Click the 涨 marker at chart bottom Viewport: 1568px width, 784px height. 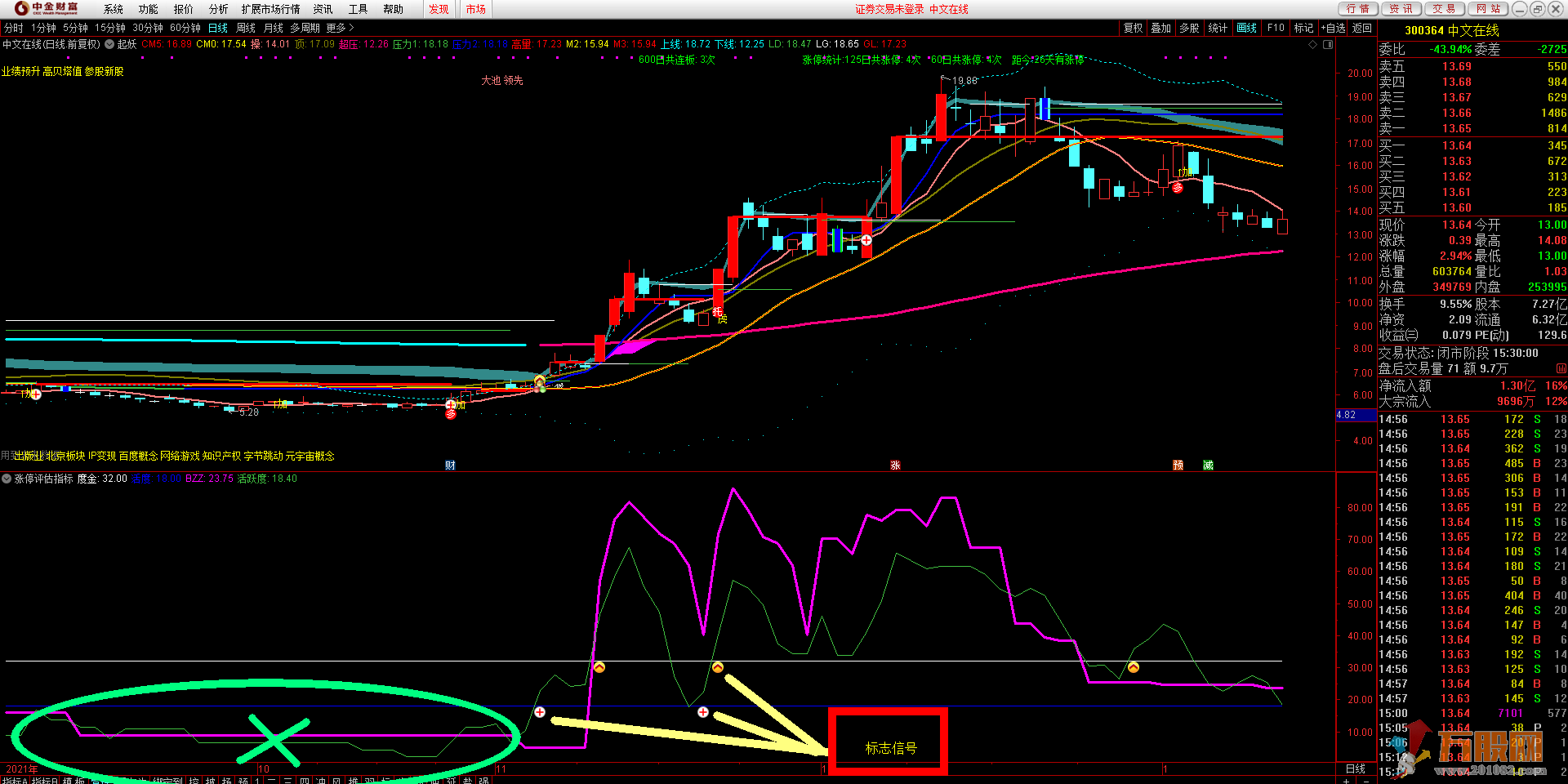pos(895,465)
